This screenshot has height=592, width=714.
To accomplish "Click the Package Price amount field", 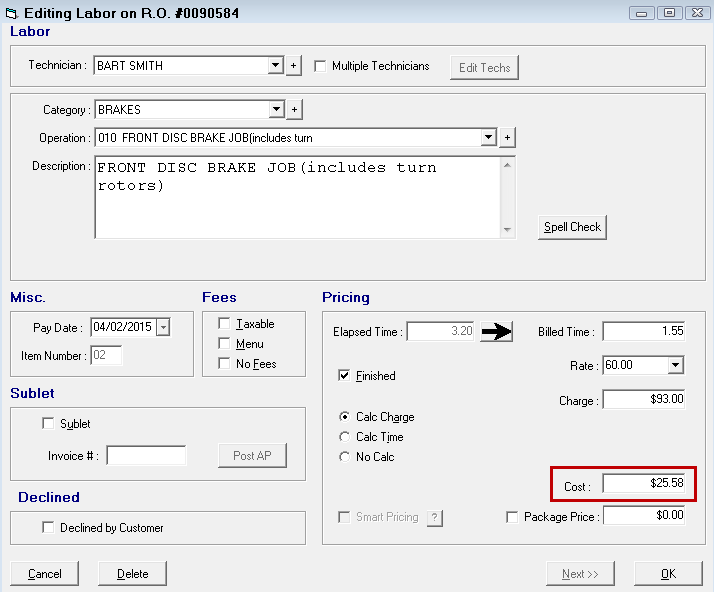I will click(644, 515).
